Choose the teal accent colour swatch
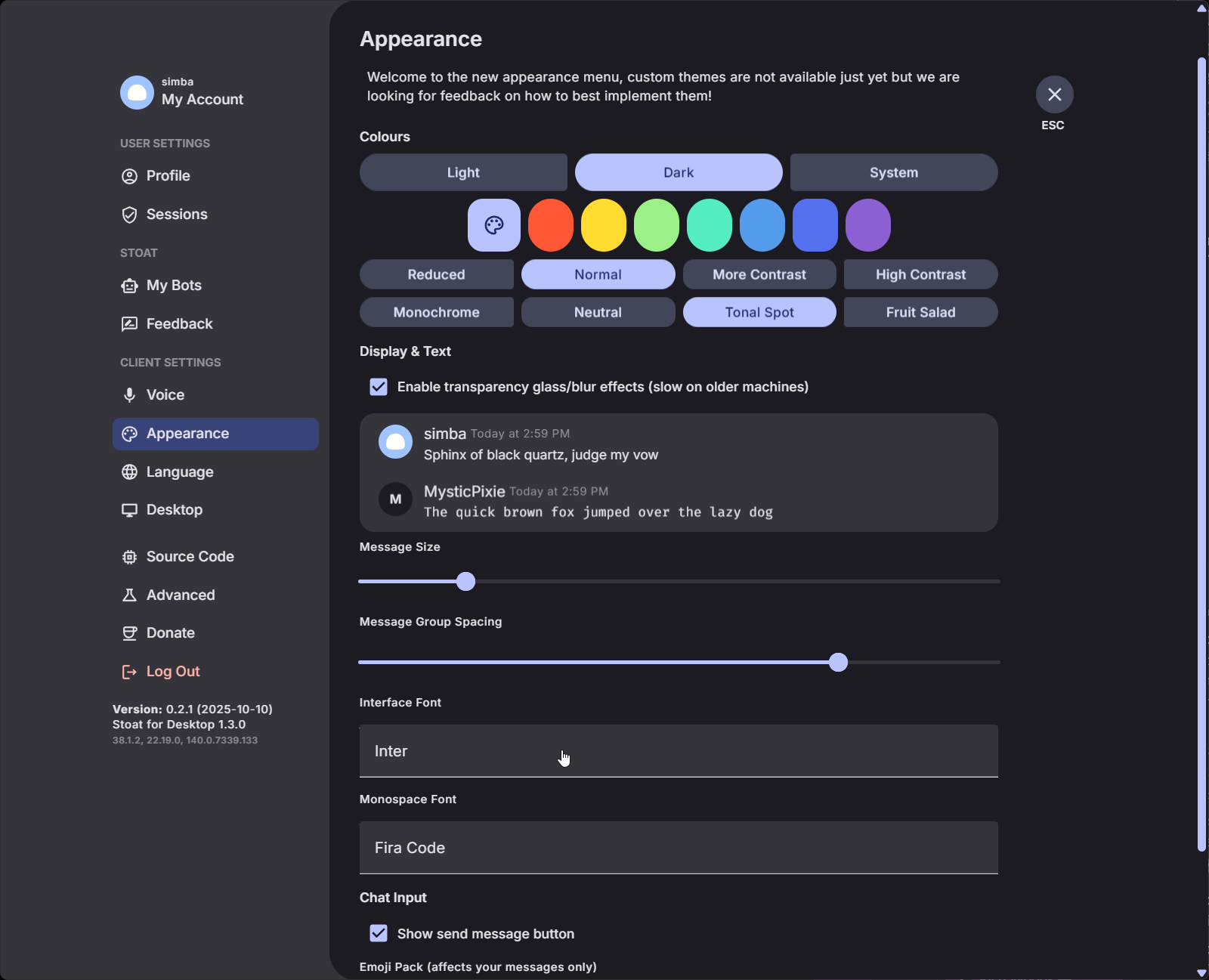This screenshot has width=1209, height=980. click(710, 225)
